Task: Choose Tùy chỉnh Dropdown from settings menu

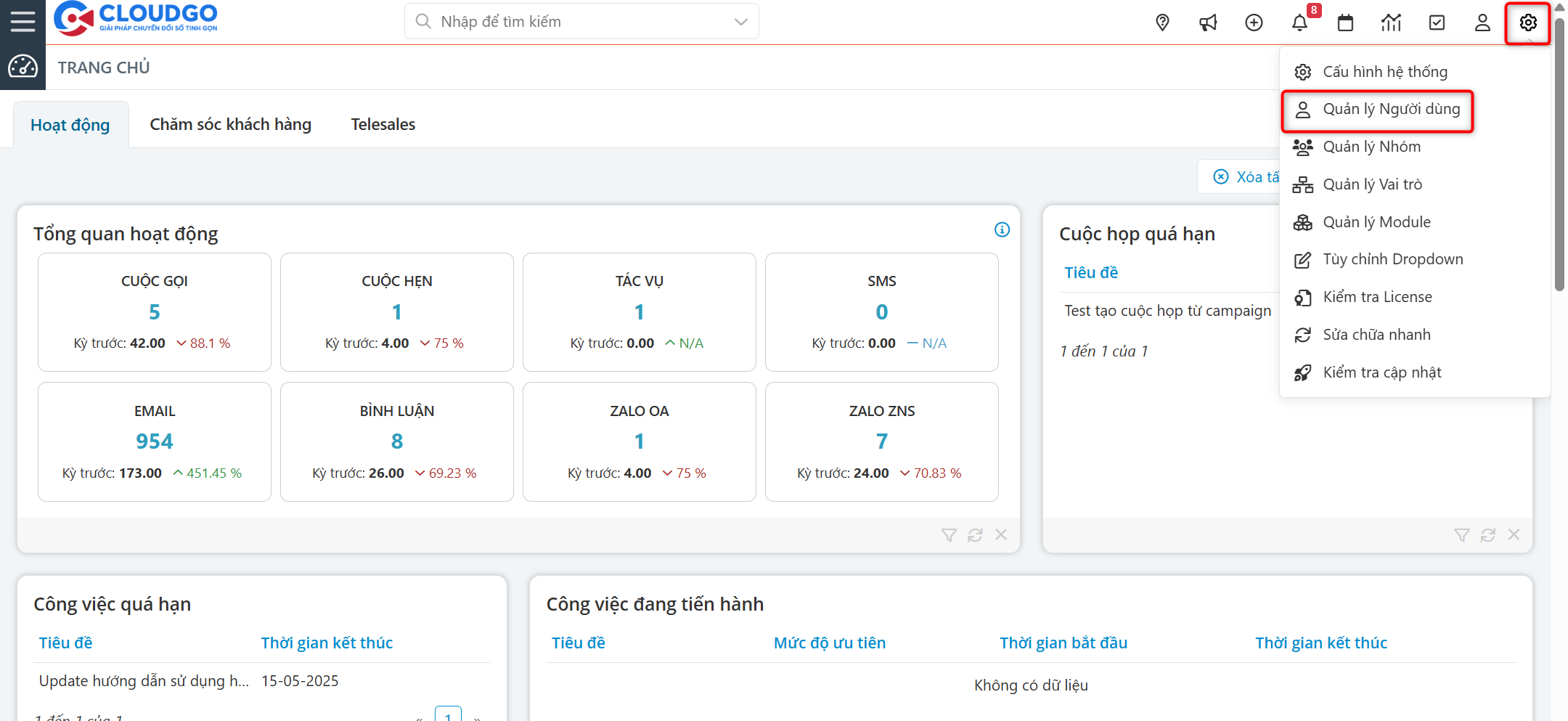Action: 1392,260
